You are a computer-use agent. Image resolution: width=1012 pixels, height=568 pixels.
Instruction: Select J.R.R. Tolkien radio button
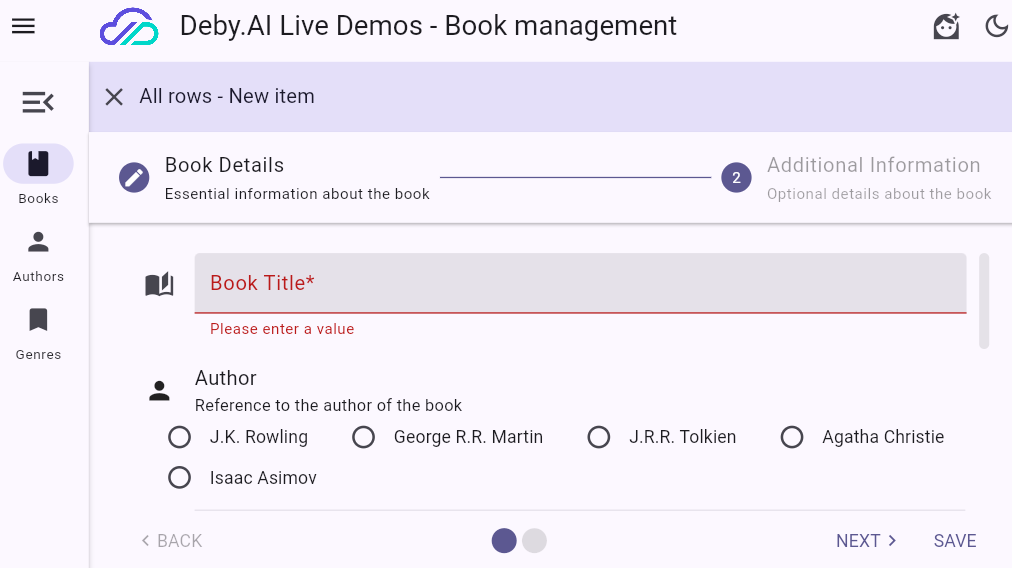click(599, 437)
